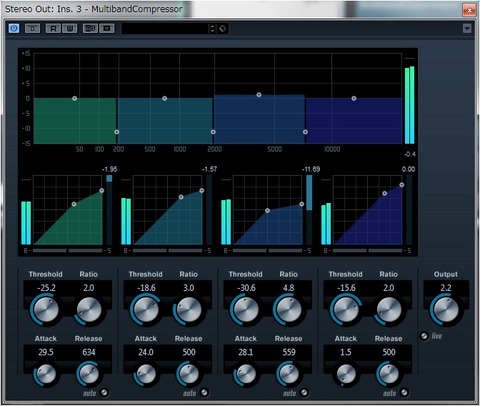Open the preset management diamond icon
This screenshot has height=406, width=480.
[x=222, y=29]
